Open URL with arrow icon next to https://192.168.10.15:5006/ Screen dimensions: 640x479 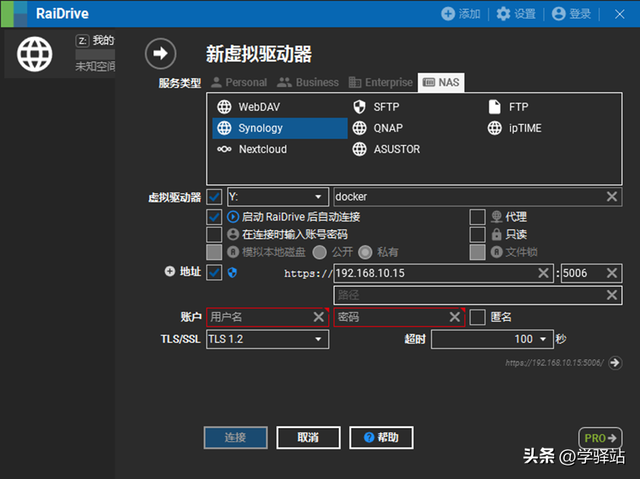tap(615, 362)
